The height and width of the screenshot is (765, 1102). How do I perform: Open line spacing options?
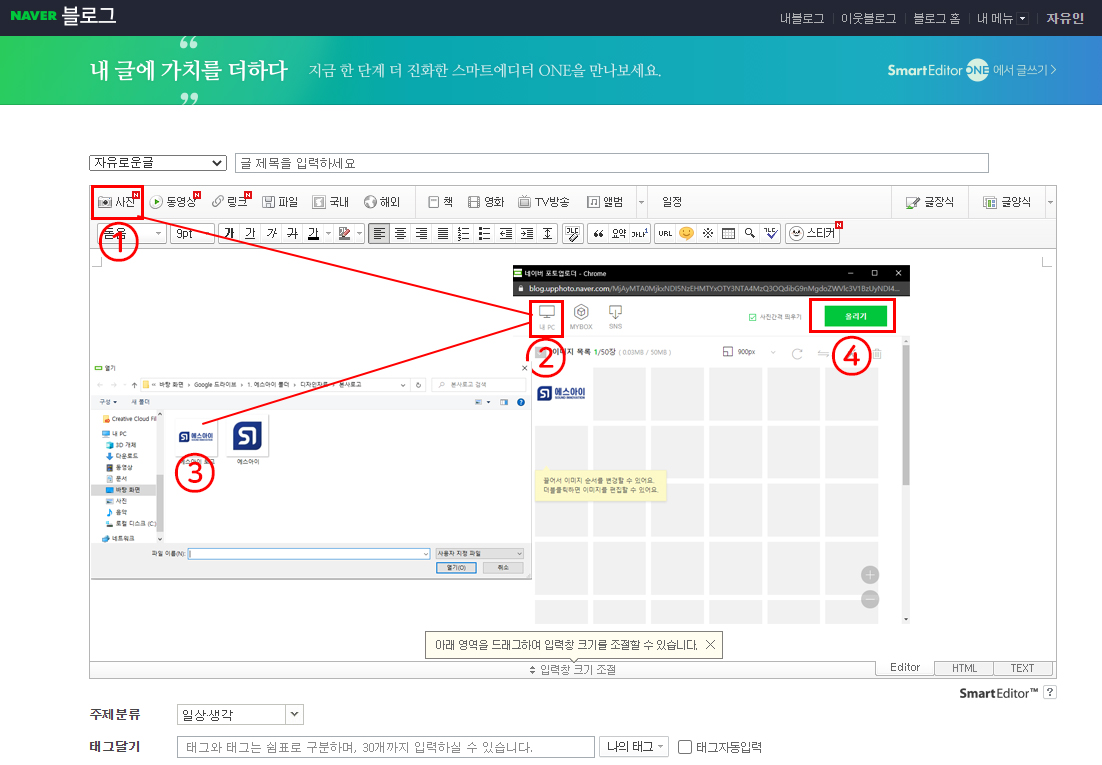[x=547, y=233]
